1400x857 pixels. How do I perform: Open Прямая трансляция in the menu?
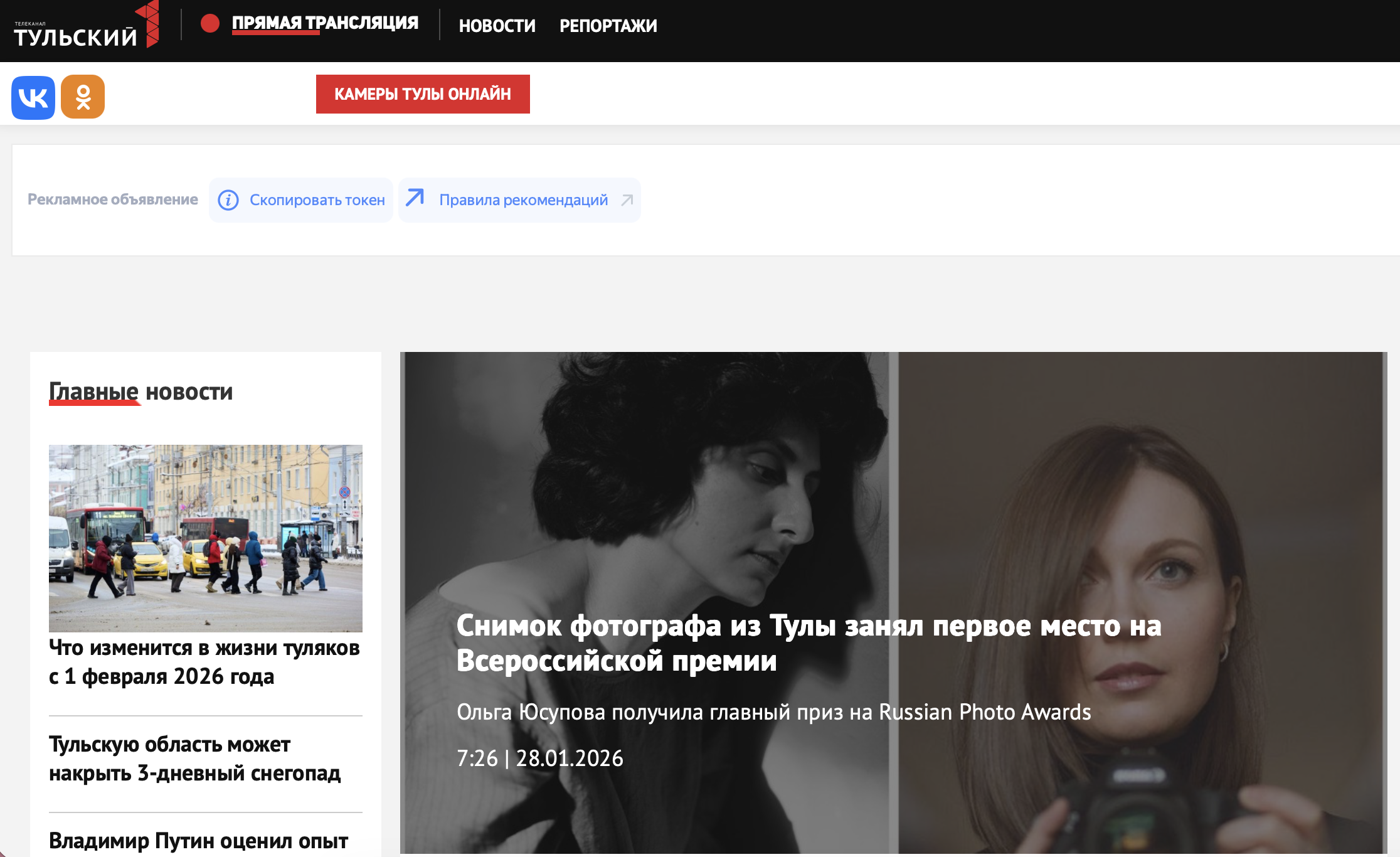click(325, 23)
